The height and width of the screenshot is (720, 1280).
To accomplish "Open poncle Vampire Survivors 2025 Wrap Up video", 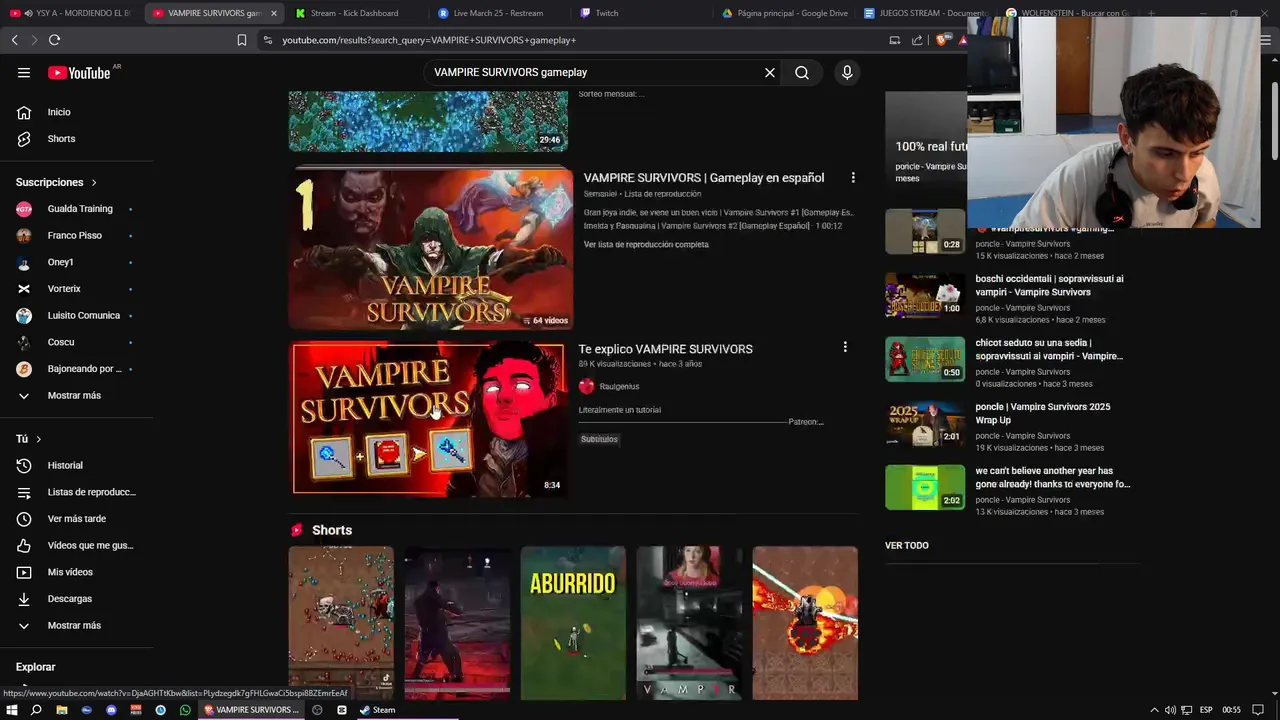I will (1043, 413).
